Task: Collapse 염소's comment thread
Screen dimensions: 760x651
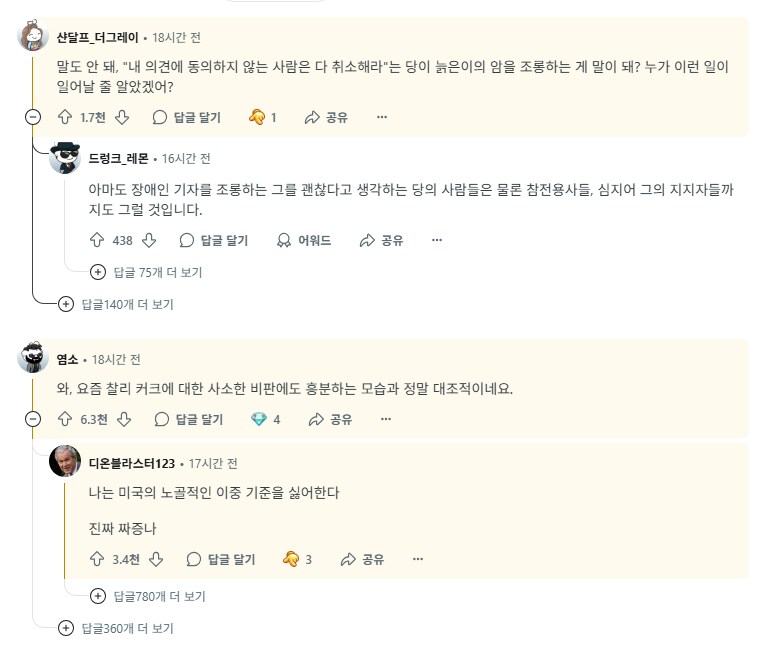Action: tap(33, 419)
